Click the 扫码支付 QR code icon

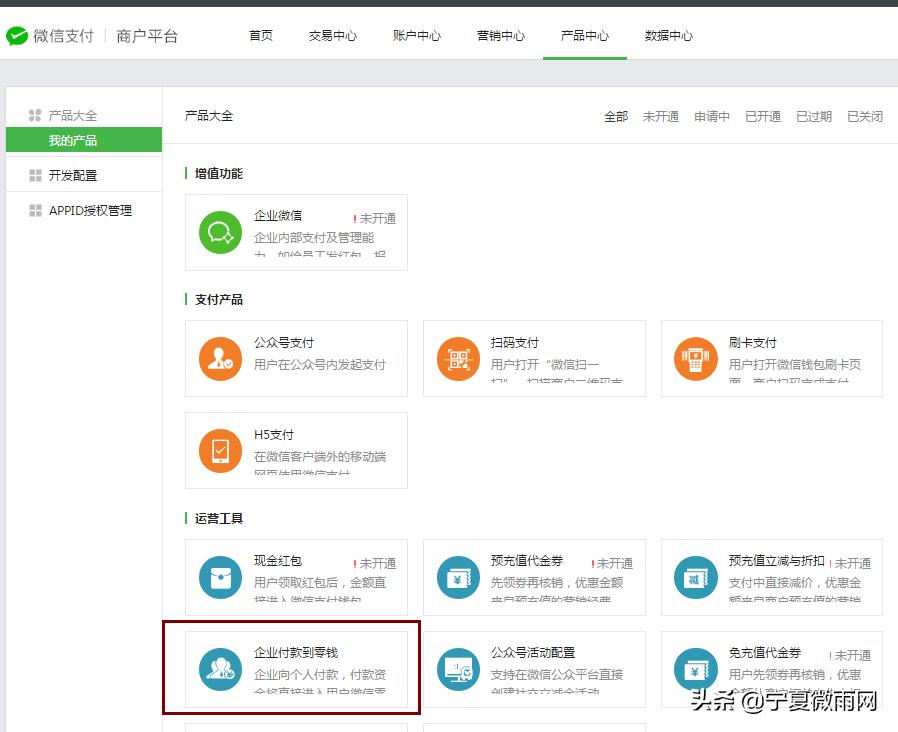(458, 358)
